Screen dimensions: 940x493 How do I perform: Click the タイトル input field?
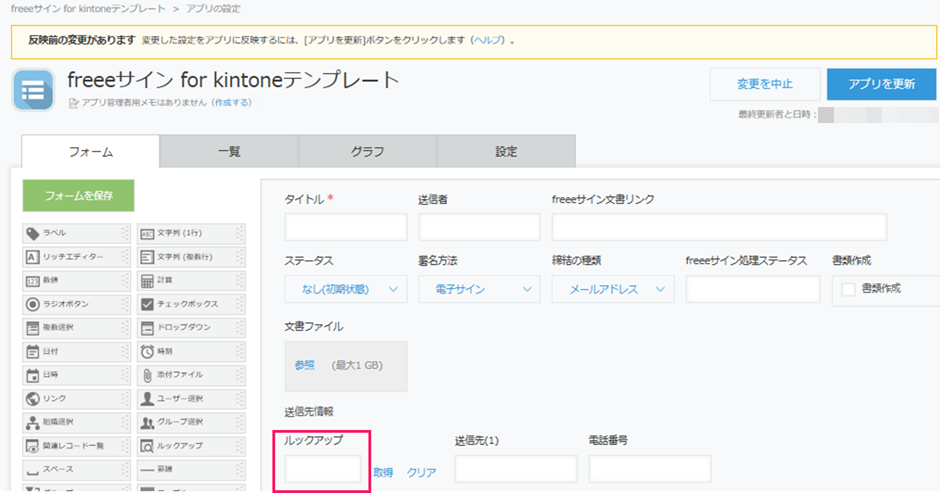point(346,227)
